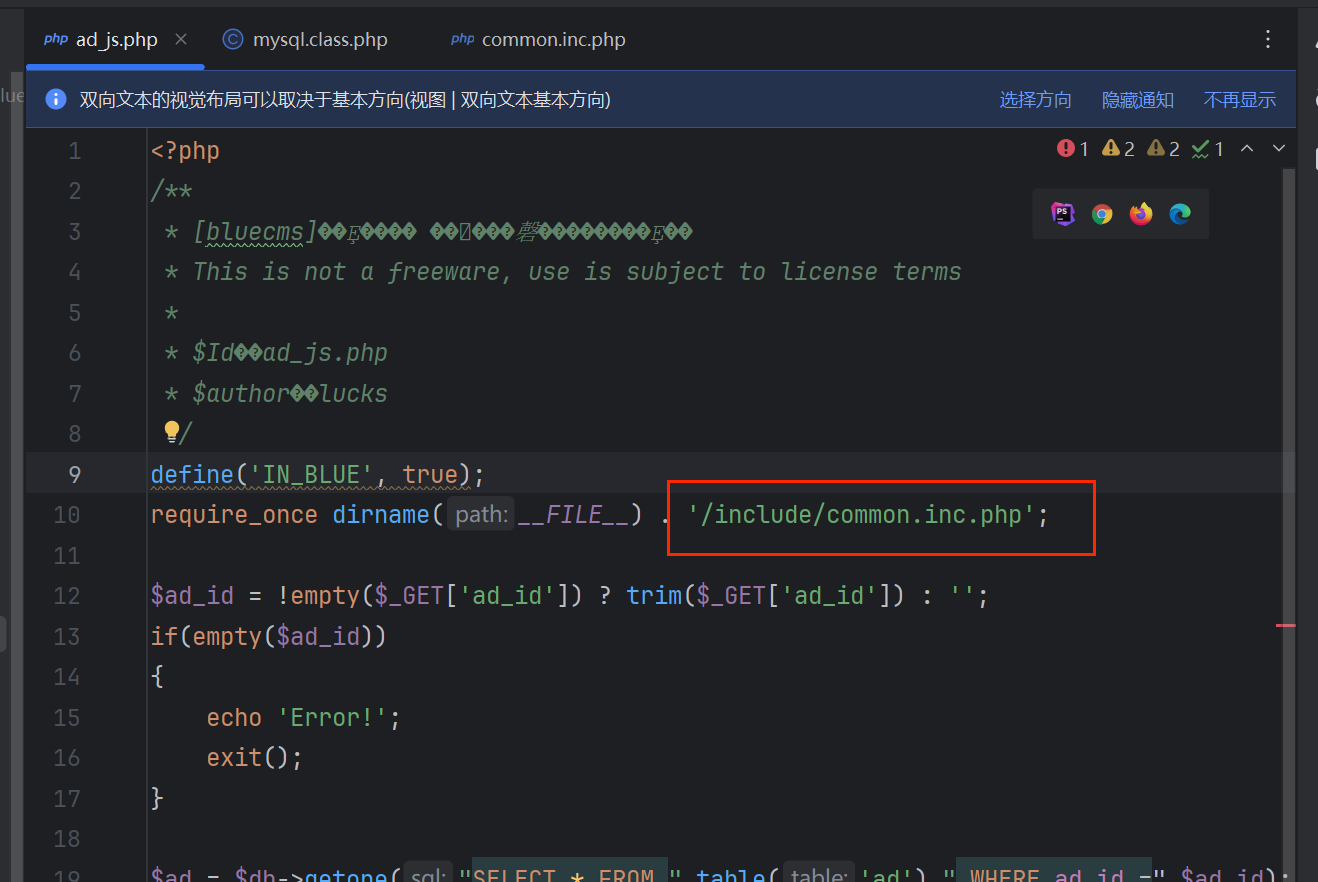The width and height of the screenshot is (1318, 882).
Task: Open file in Chrome browser
Action: pos(1102,214)
